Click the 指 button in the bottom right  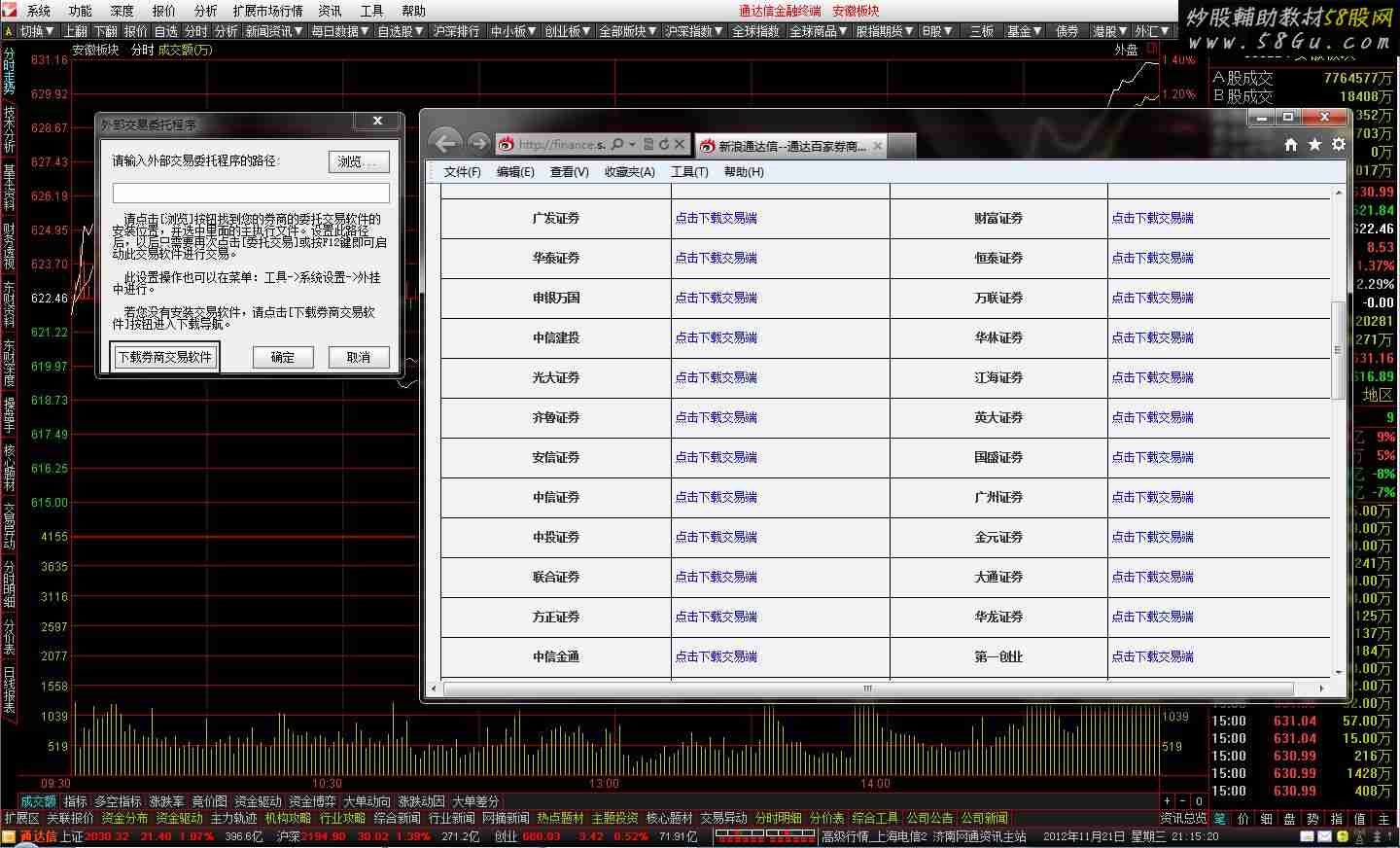(1336, 819)
